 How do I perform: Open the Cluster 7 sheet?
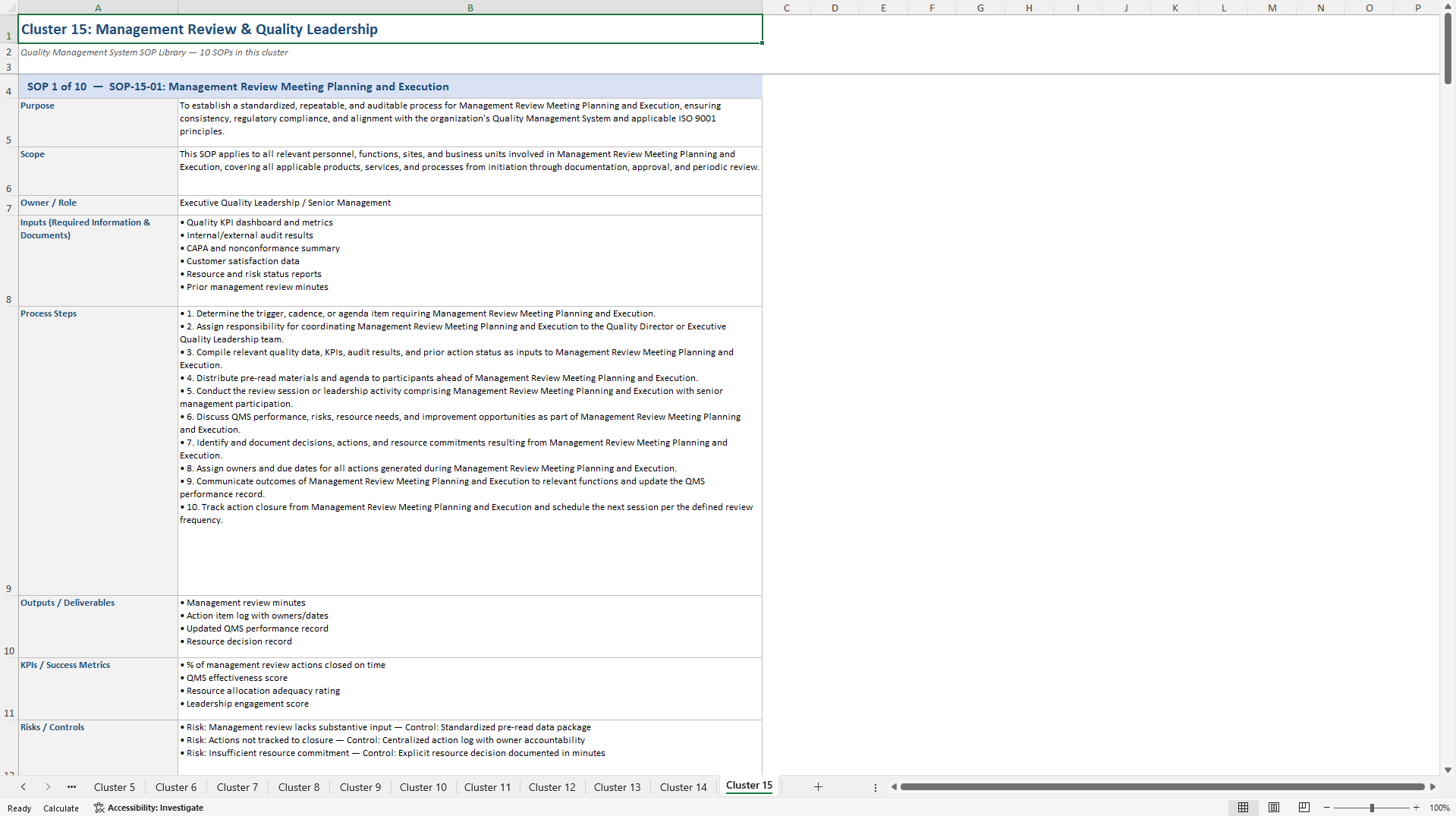237,787
